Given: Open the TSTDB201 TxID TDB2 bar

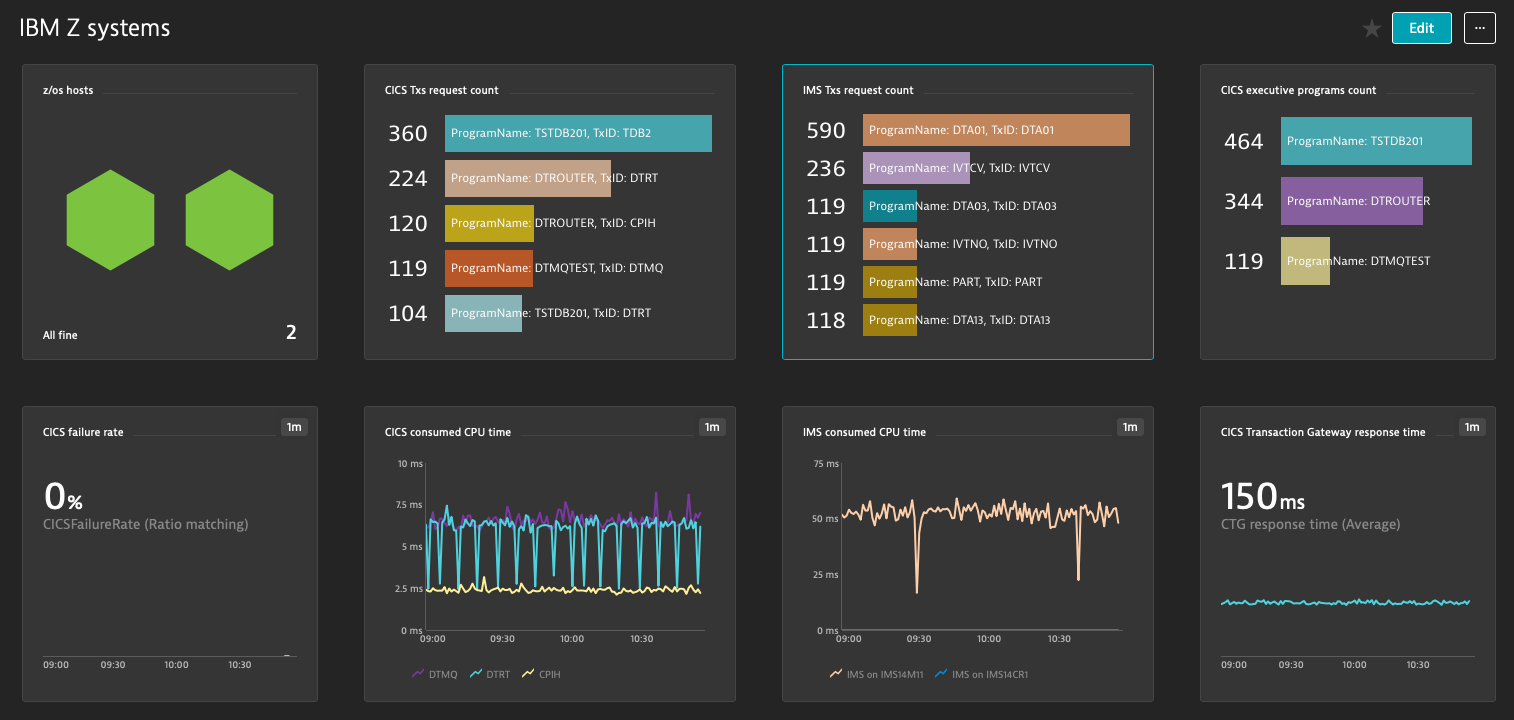Looking at the screenshot, I should 578,133.
